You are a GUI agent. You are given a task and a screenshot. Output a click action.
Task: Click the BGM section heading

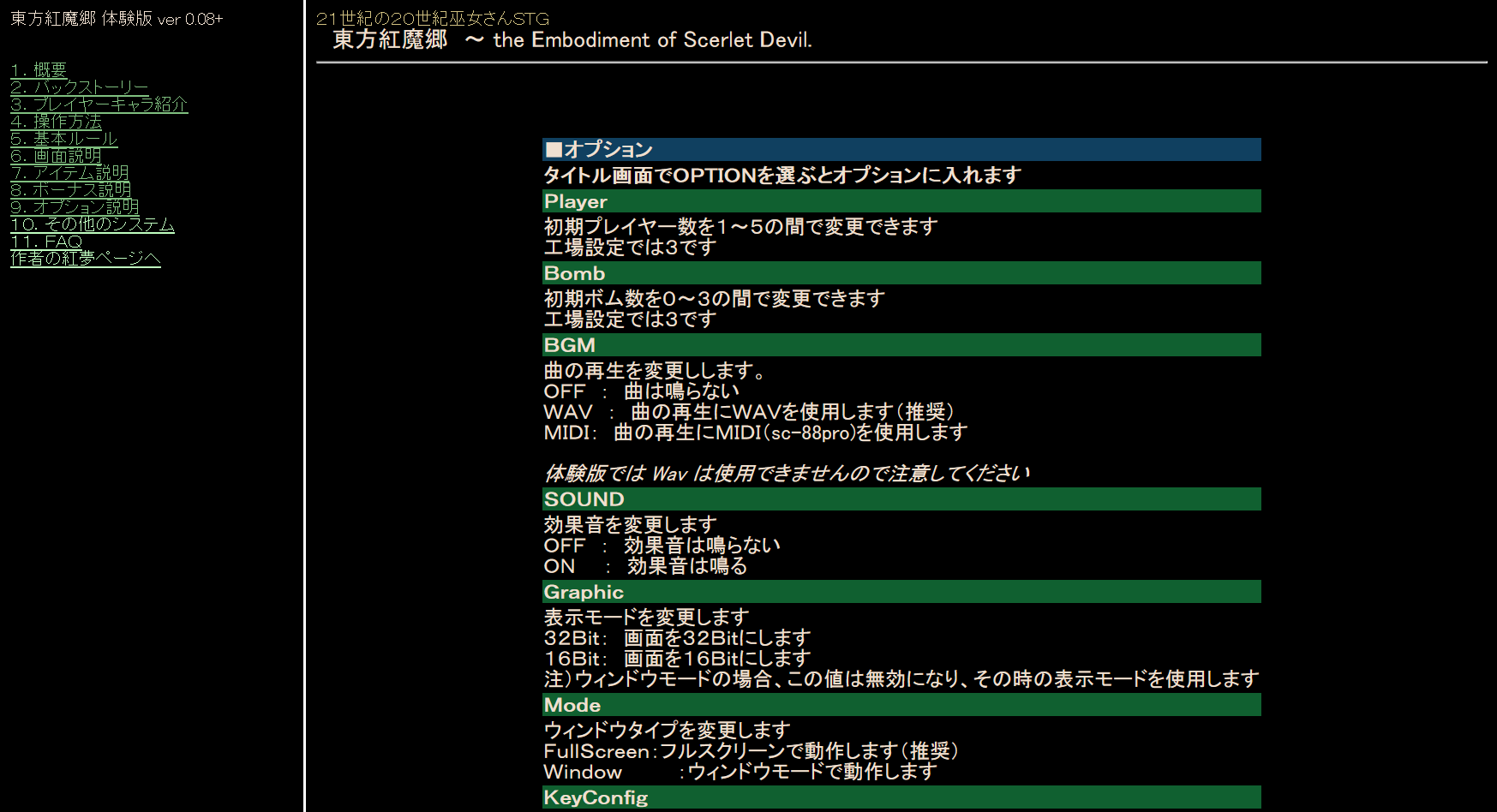tap(901, 345)
